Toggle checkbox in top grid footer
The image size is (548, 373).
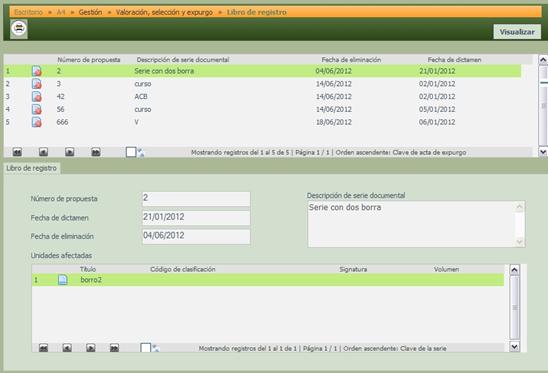131,152
